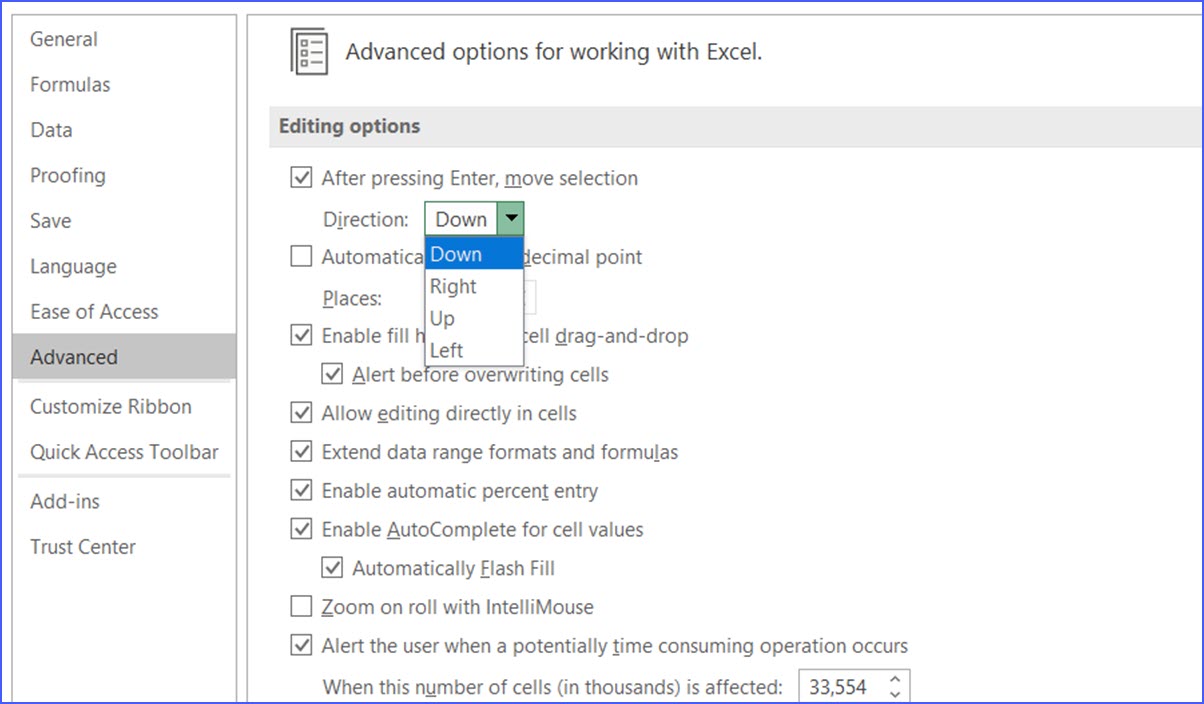
Task: Uncheck "Extend data range formats and formulas"
Action: tap(301, 451)
